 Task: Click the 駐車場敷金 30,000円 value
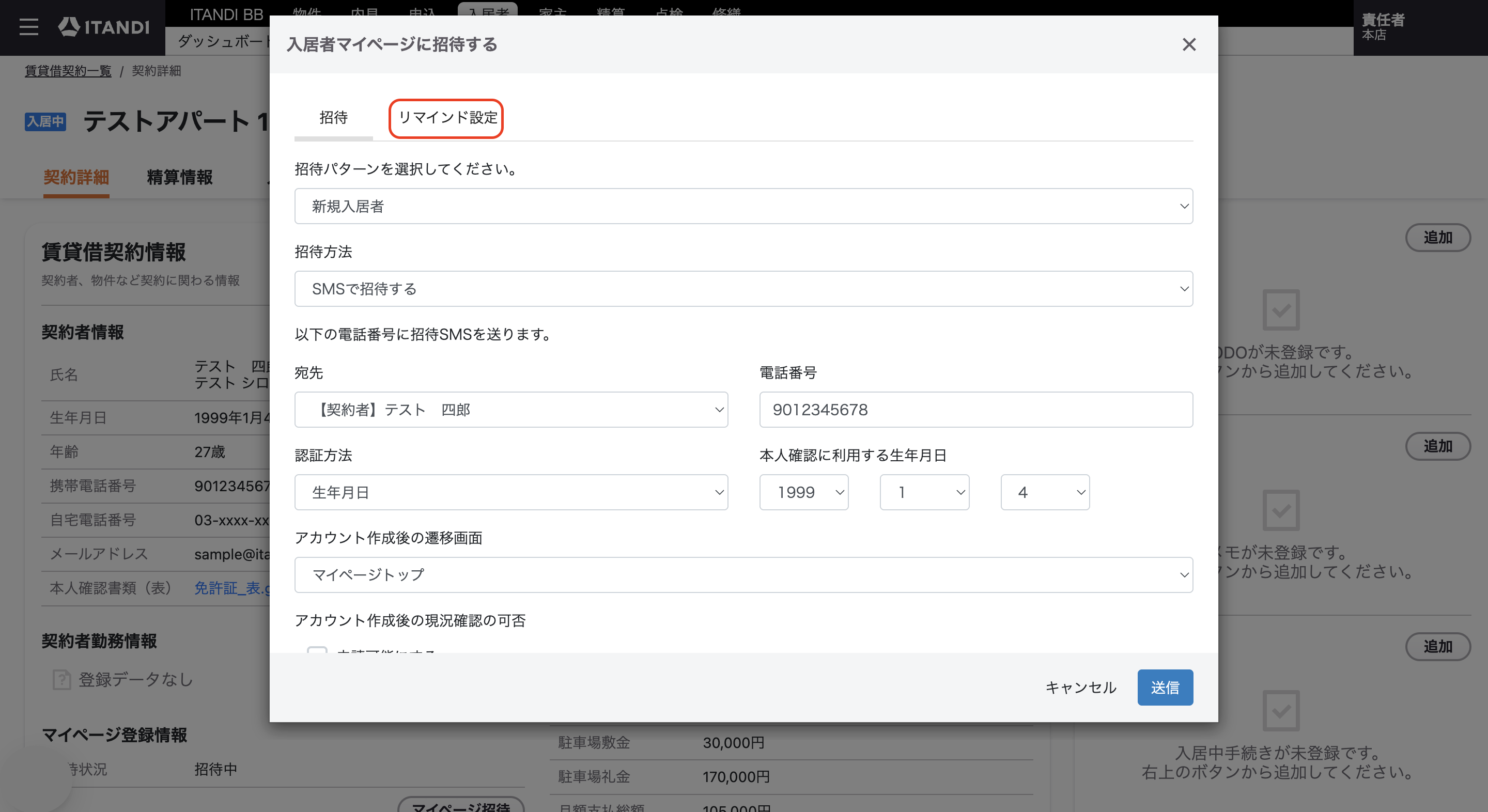(734, 743)
